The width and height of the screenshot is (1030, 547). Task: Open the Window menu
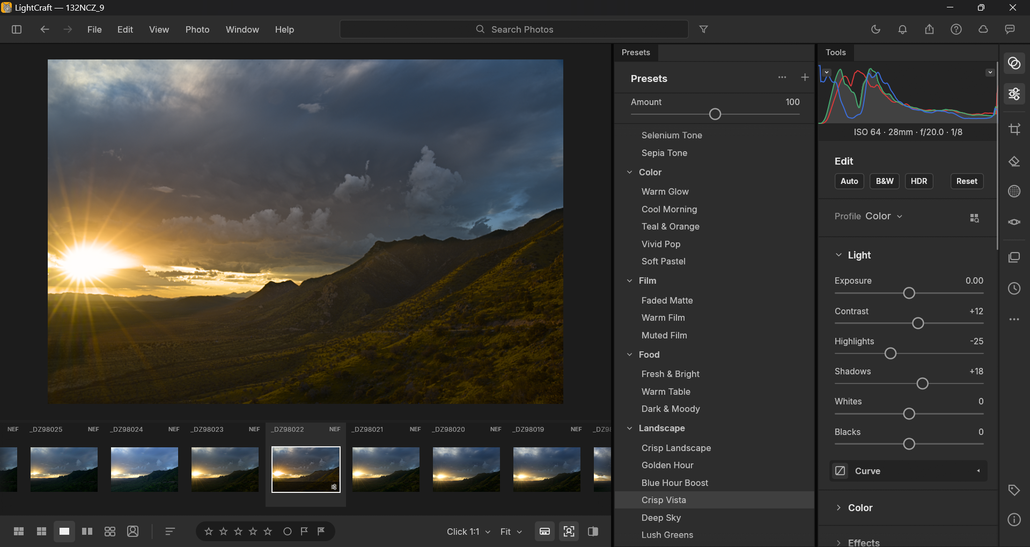click(x=242, y=30)
